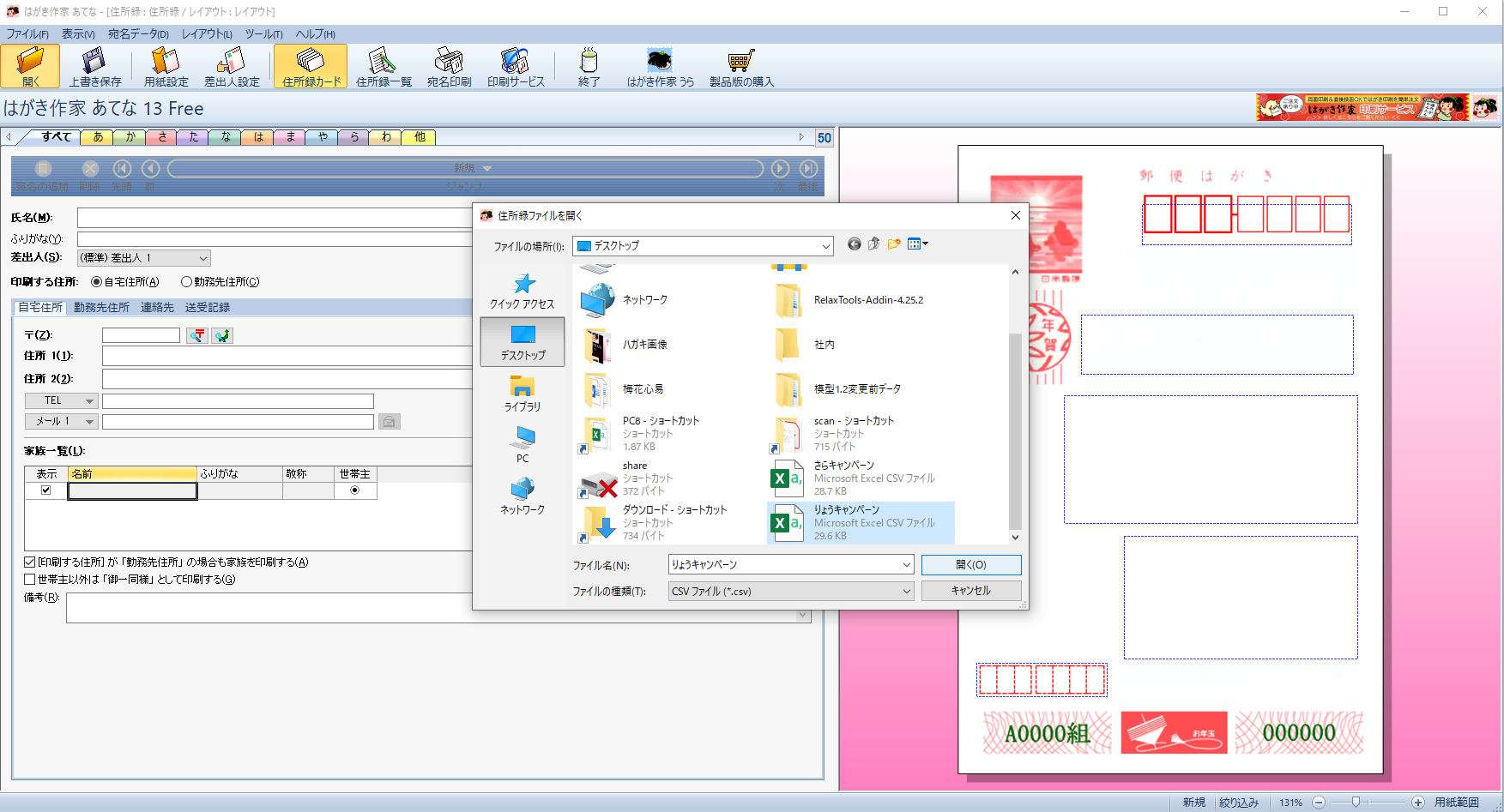The image size is (1504, 812).
Task: Click the 上書き保存 save icon
Action: click(94, 67)
